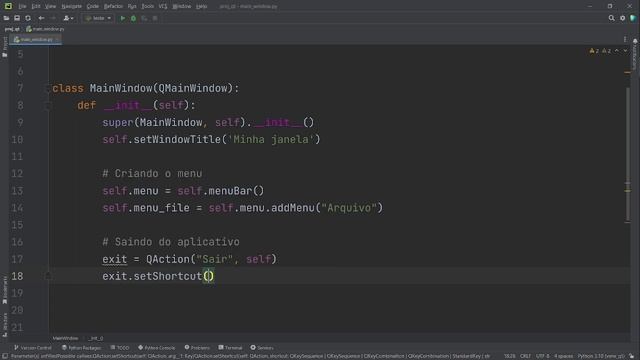Open IDE settings gear icon

622,18
